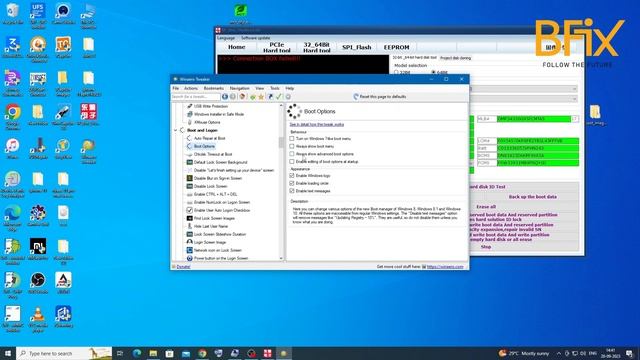The width and height of the screenshot is (640, 360).
Task: Toggle Always show boot menu checkbox
Action: click(x=292, y=146)
